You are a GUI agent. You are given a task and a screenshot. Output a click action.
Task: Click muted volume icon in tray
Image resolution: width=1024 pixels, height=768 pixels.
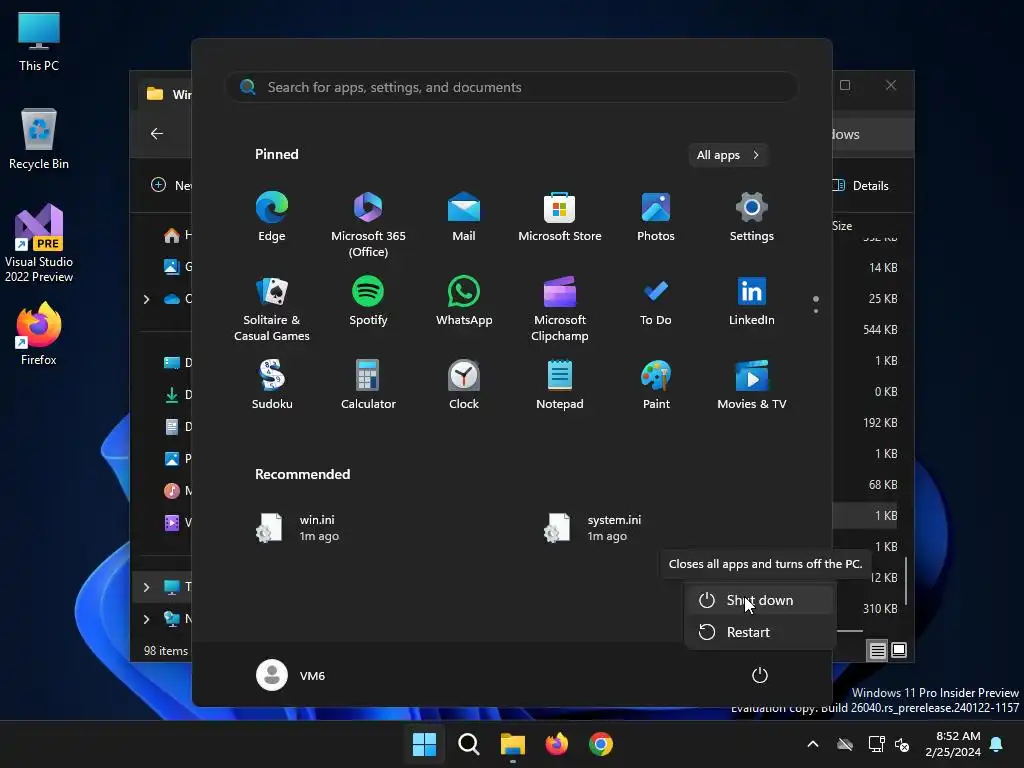coord(902,744)
